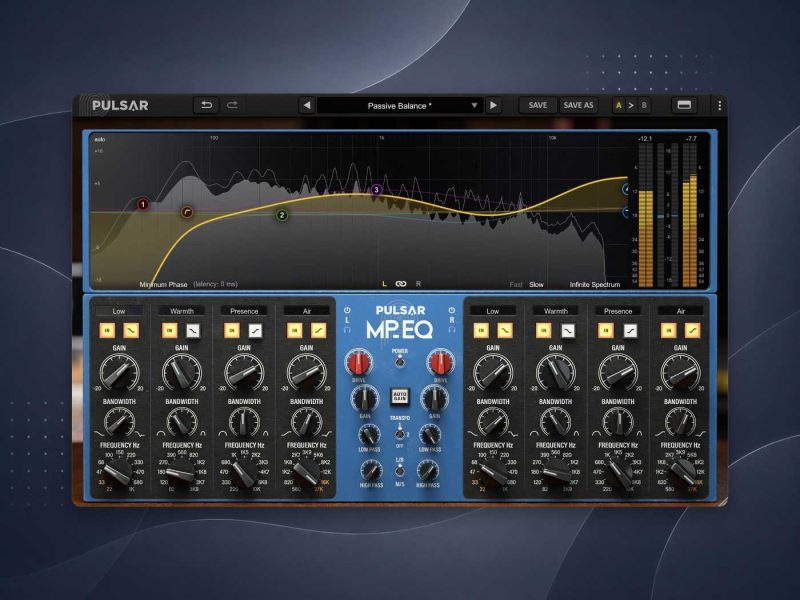This screenshot has width=800, height=600.
Task: Solo left channel with headphone icon
Action: (x=347, y=330)
